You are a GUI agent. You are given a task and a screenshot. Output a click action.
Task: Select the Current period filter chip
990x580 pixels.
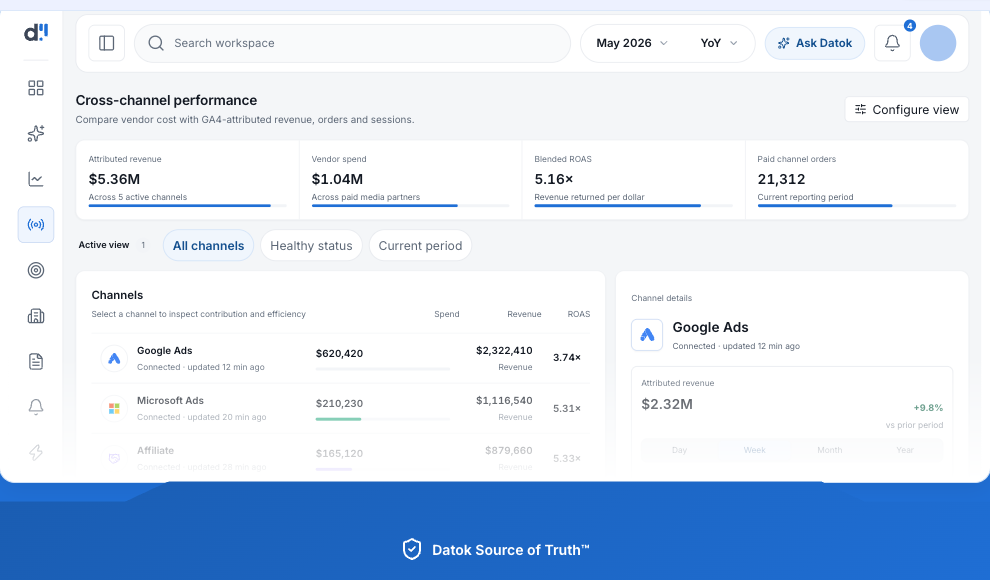tap(420, 246)
